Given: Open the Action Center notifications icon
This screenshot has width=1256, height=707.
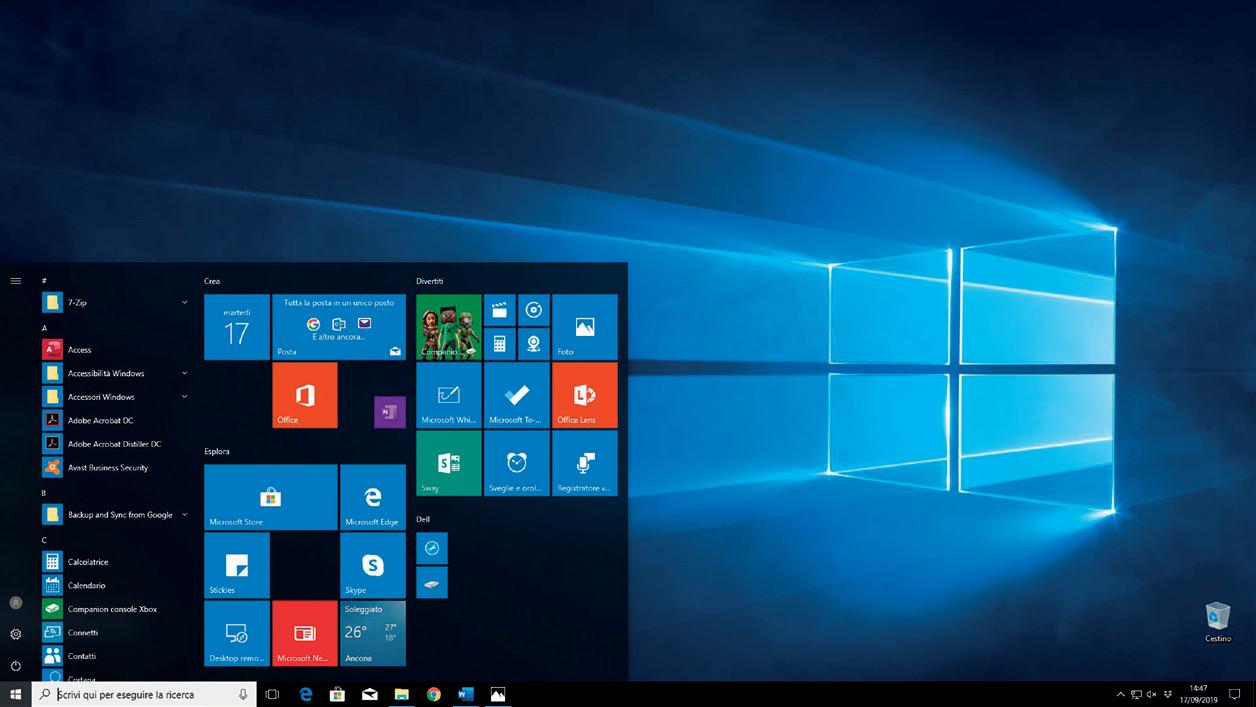Looking at the screenshot, I should [x=1237, y=694].
